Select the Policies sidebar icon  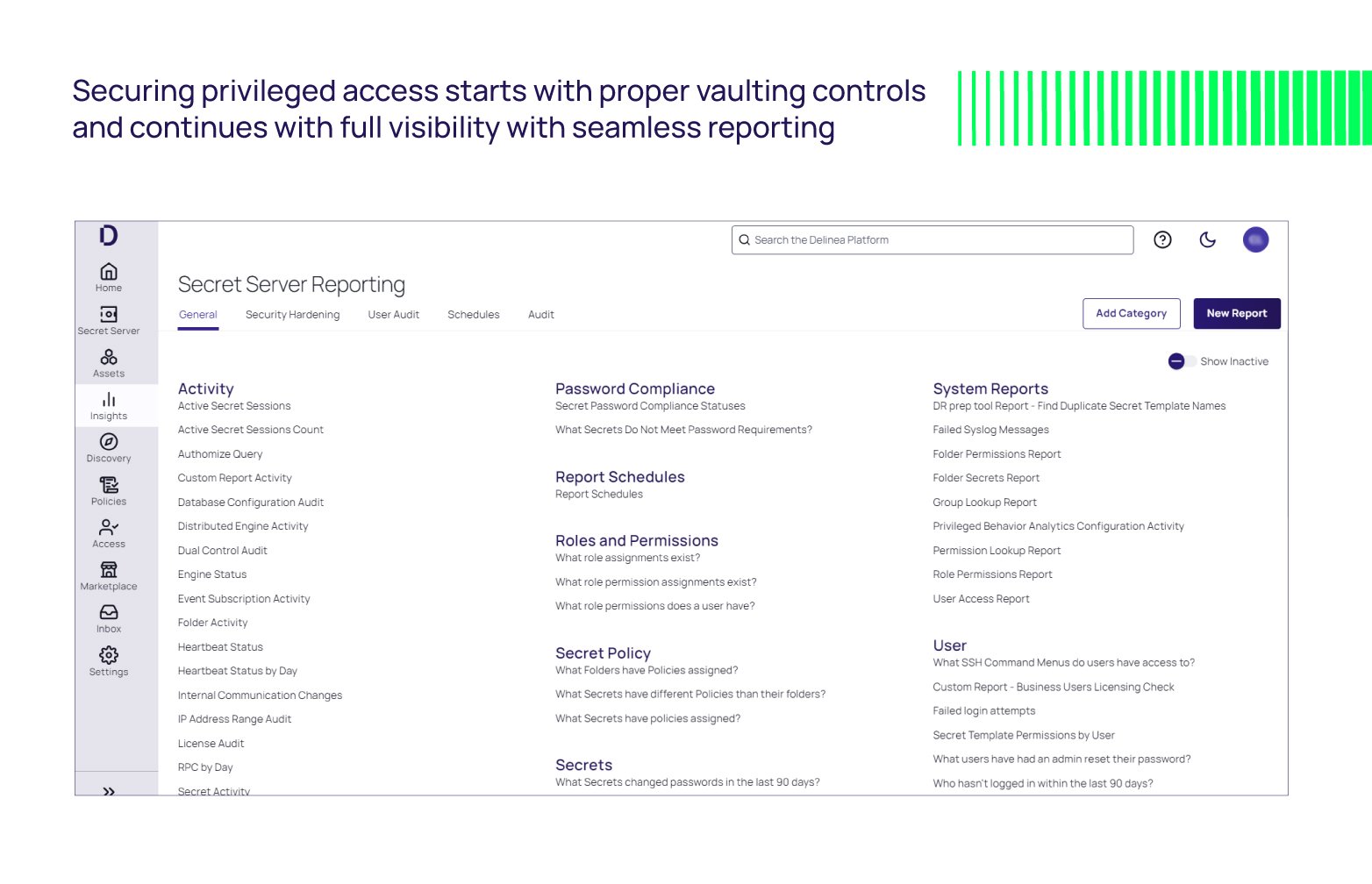click(108, 489)
